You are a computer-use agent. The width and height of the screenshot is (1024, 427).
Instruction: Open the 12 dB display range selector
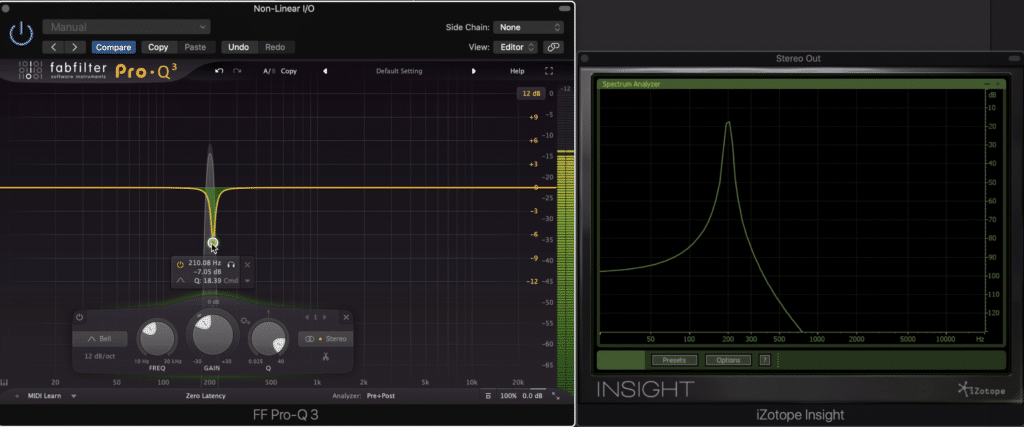(x=531, y=94)
